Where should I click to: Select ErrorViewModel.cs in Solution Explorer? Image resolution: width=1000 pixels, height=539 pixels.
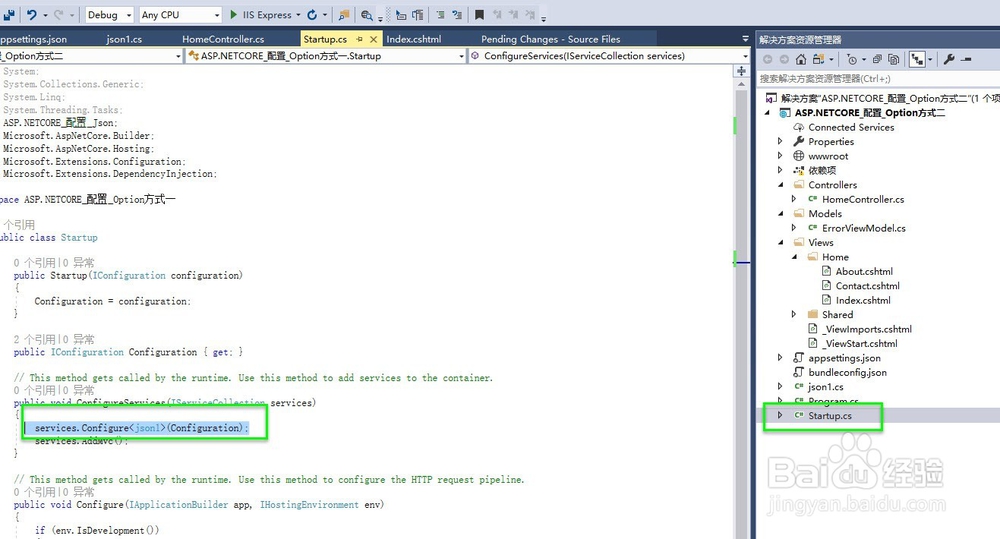tap(864, 228)
